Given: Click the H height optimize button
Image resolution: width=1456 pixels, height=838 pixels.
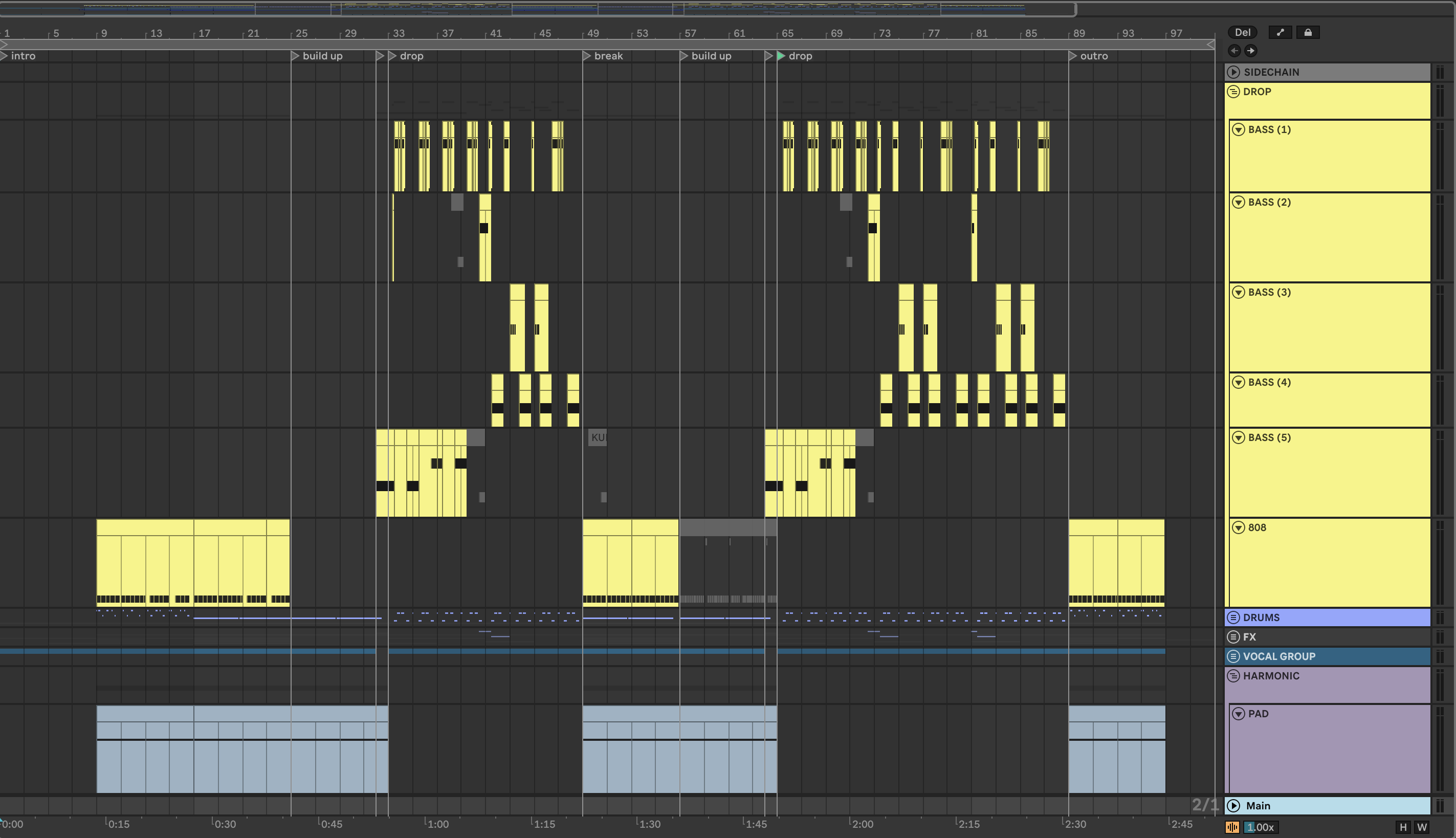Looking at the screenshot, I should [x=1403, y=827].
